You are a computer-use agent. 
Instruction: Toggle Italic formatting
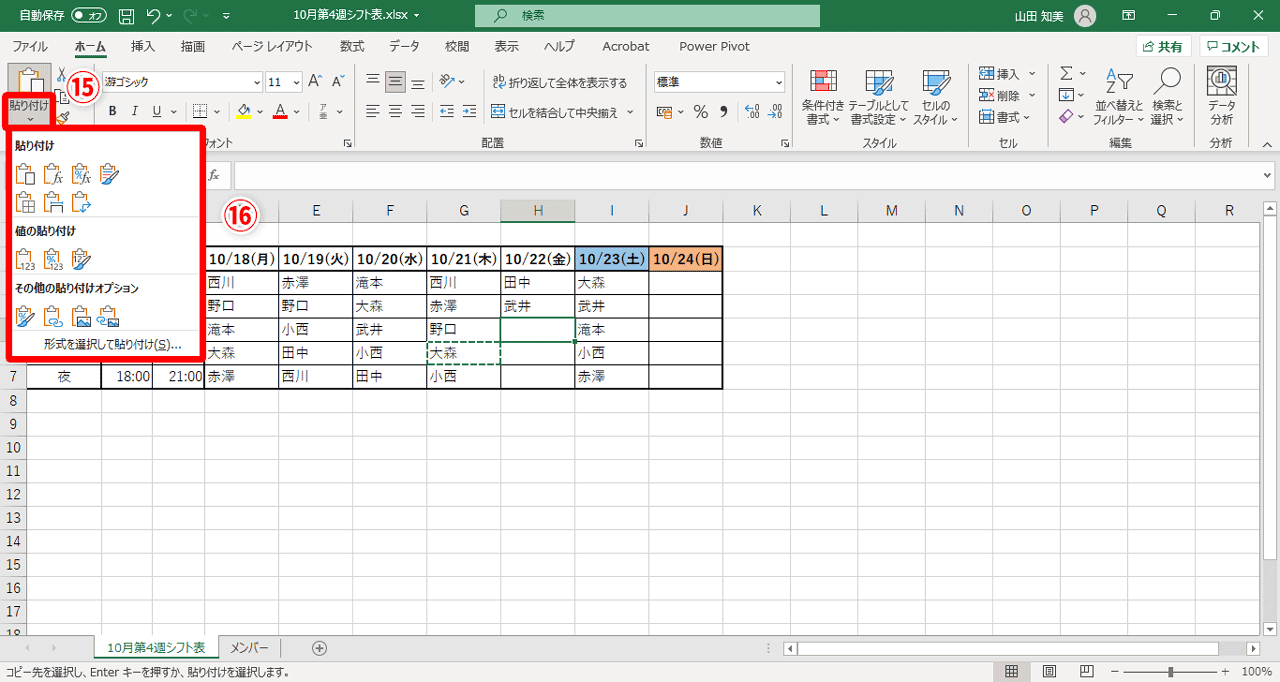click(x=135, y=111)
